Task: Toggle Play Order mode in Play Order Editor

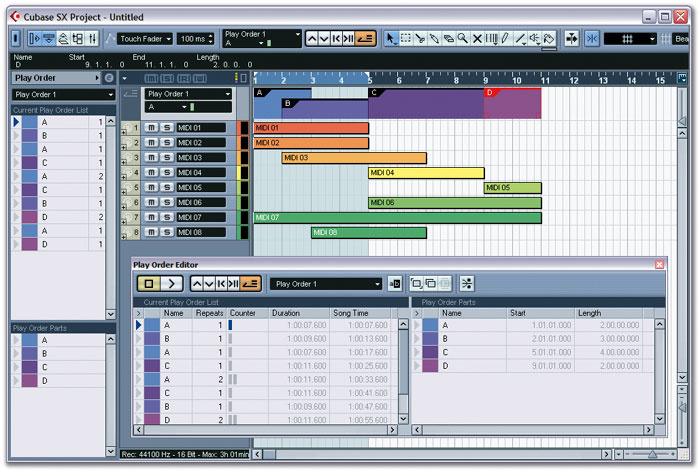Action: point(250,284)
